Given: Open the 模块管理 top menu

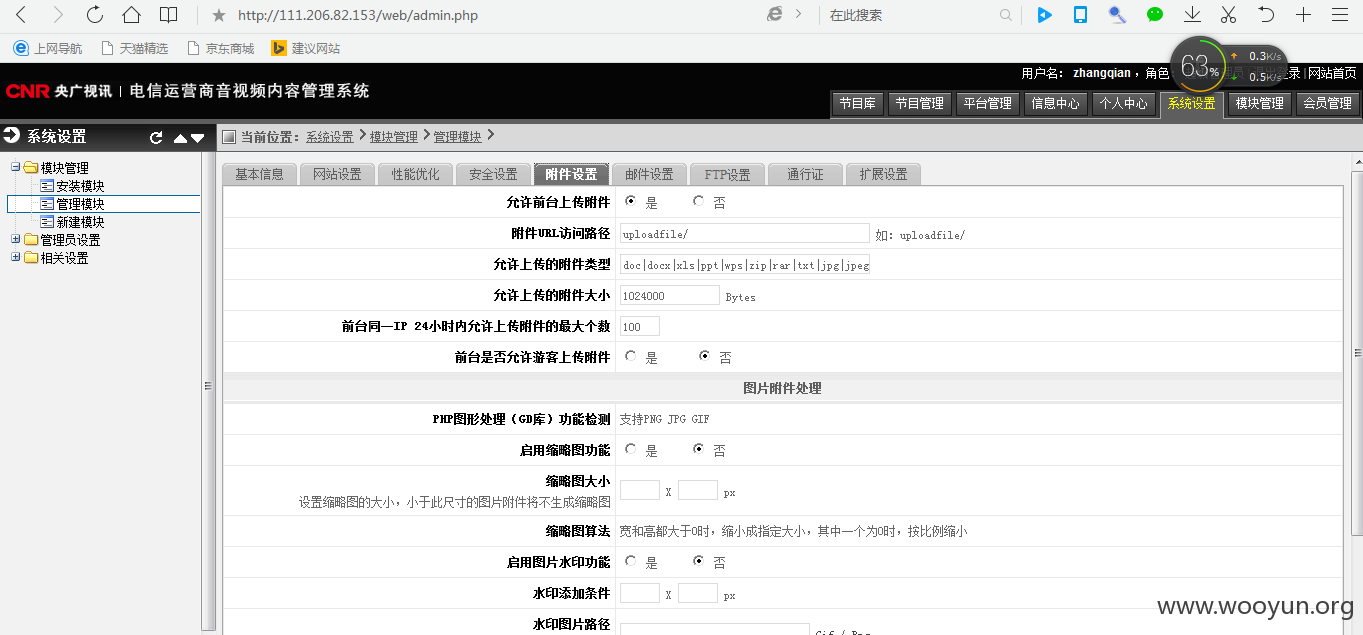Looking at the screenshot, I should click(1259, 103).
